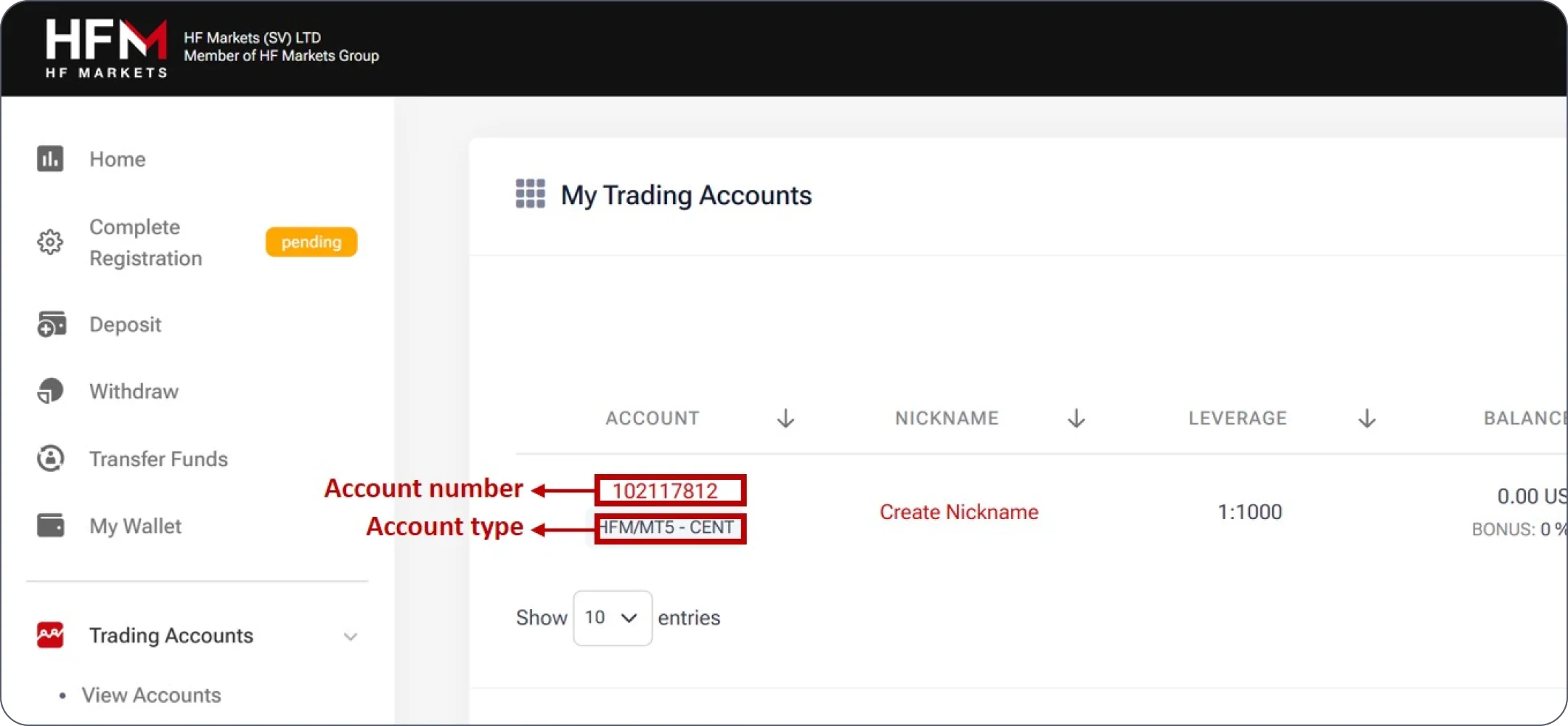Open the Deposit menu item
Screen dimensions: 1568x726
125,325
